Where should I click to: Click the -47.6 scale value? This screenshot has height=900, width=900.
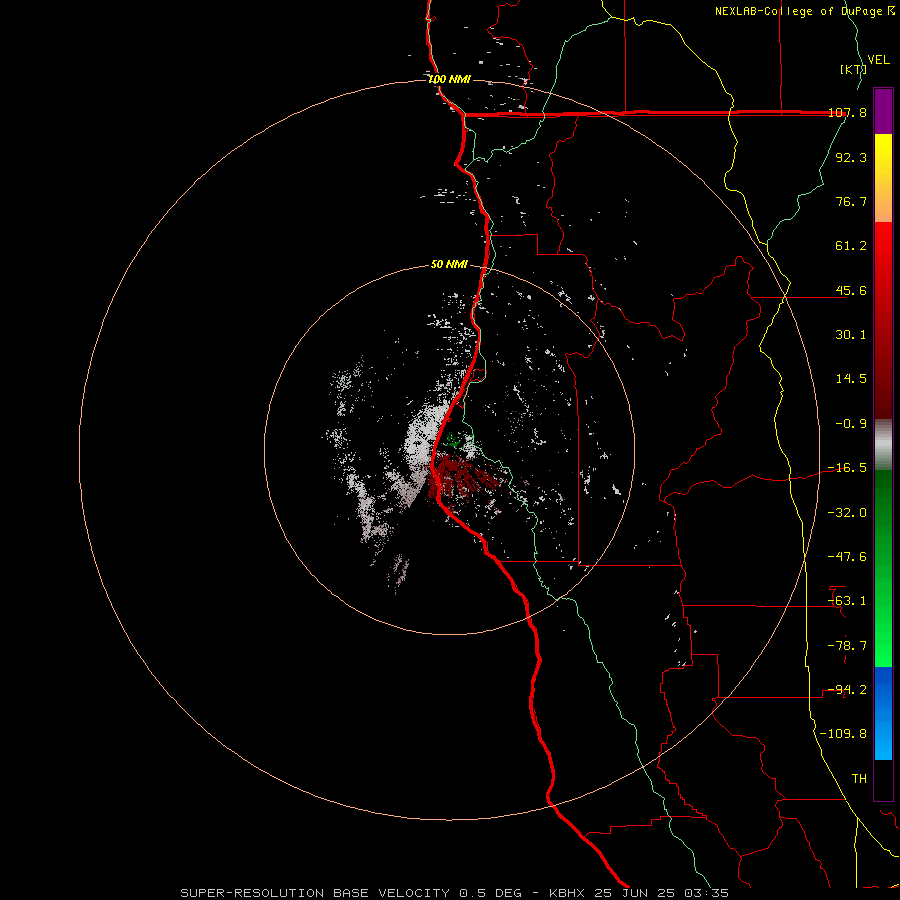coord(847,557)
